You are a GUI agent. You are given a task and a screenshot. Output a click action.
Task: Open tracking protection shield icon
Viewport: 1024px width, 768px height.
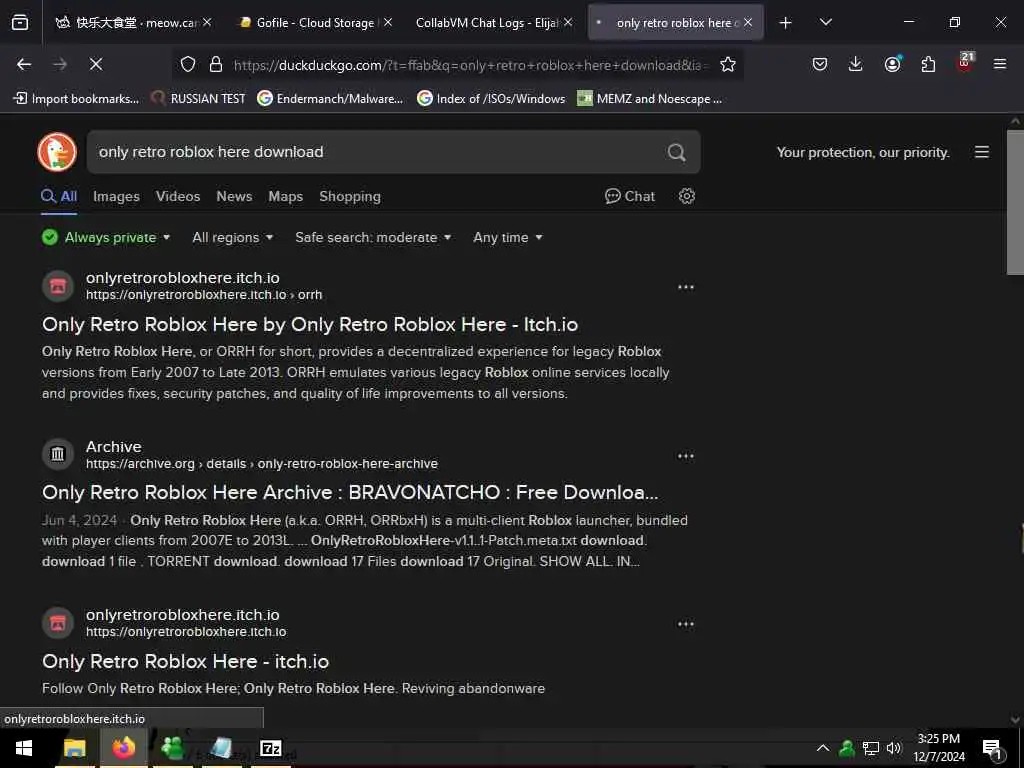(x=188, y=64)
